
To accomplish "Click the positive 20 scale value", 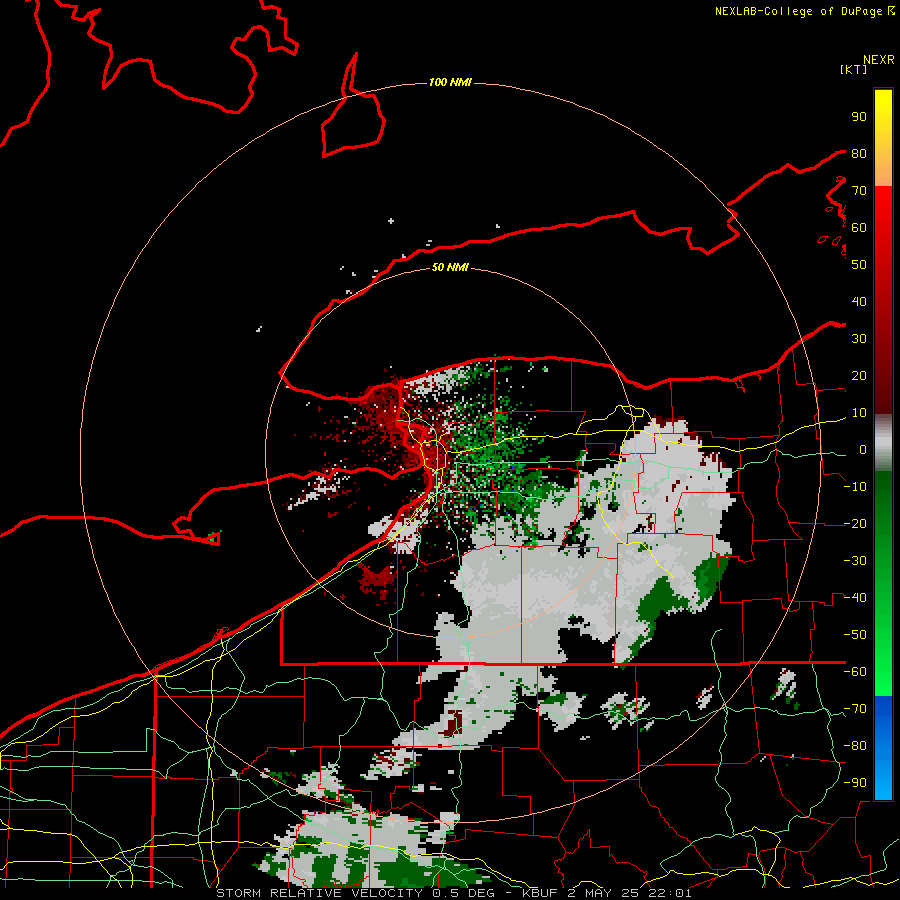I will coord(859,375).
